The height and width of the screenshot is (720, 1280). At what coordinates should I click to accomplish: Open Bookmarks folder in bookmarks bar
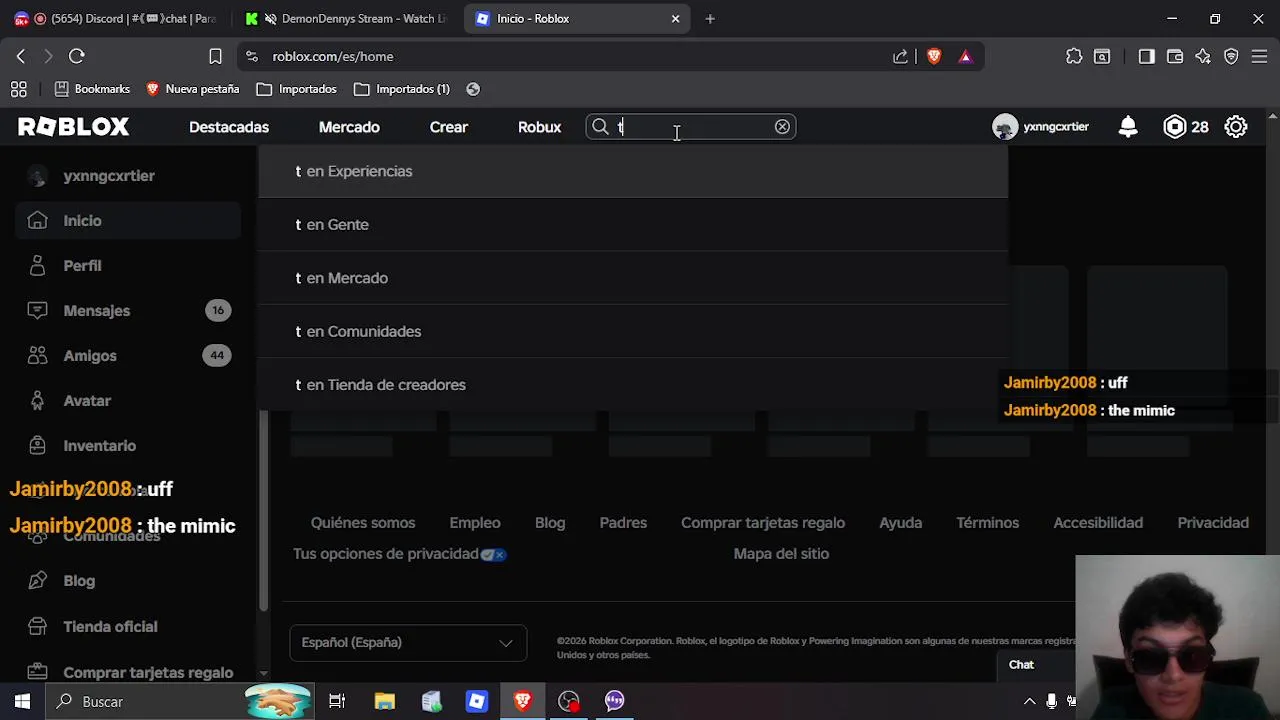coord(92,89)
